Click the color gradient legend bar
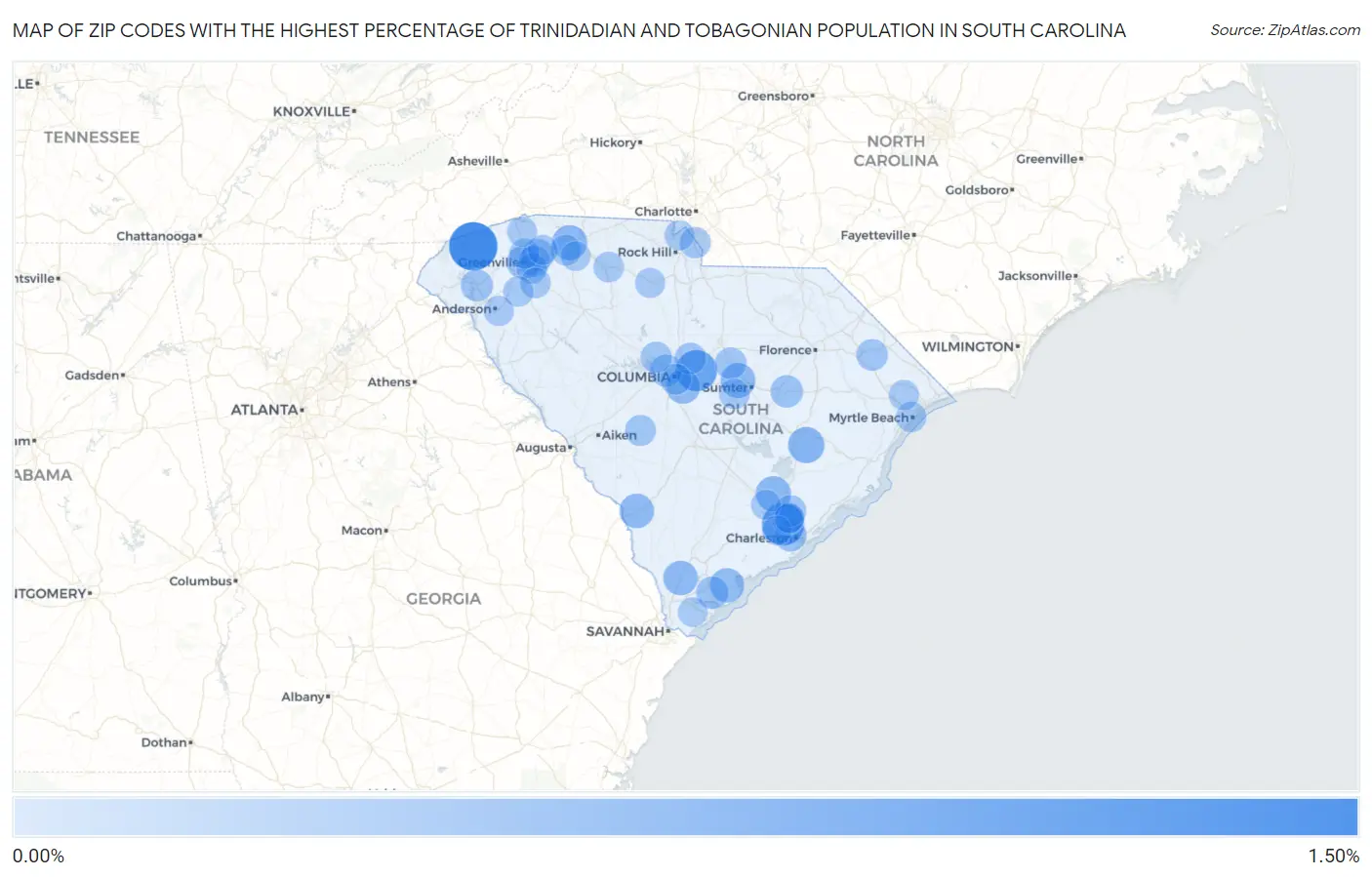1372x877 pixels. [x=685, y=817]
